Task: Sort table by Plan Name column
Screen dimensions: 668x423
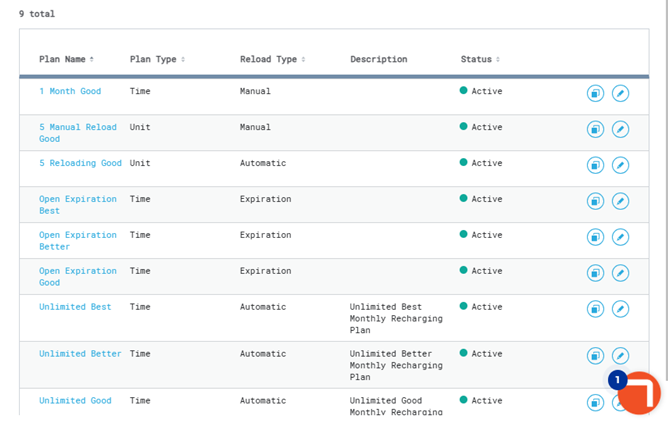Action: click(x=66, y=59)
